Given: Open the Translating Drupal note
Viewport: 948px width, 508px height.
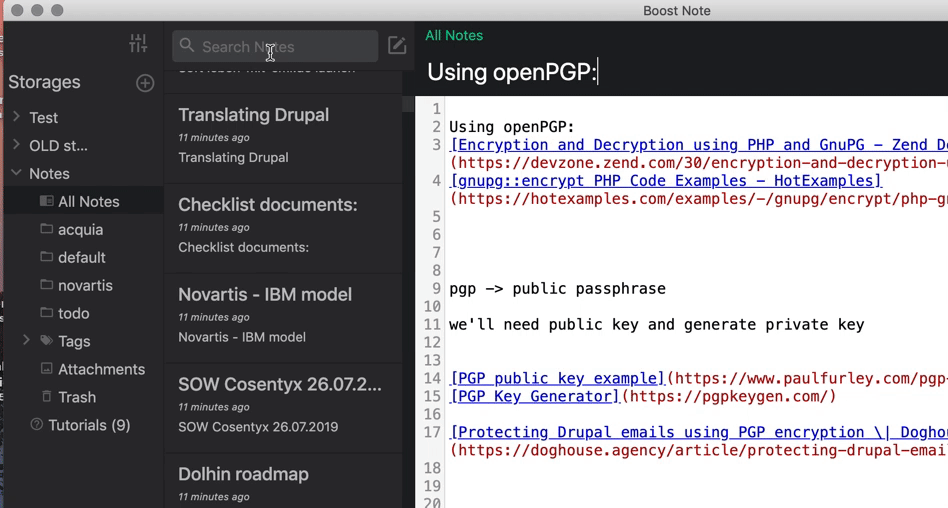Looking at the screenshot, I should (x=283, y=137).
